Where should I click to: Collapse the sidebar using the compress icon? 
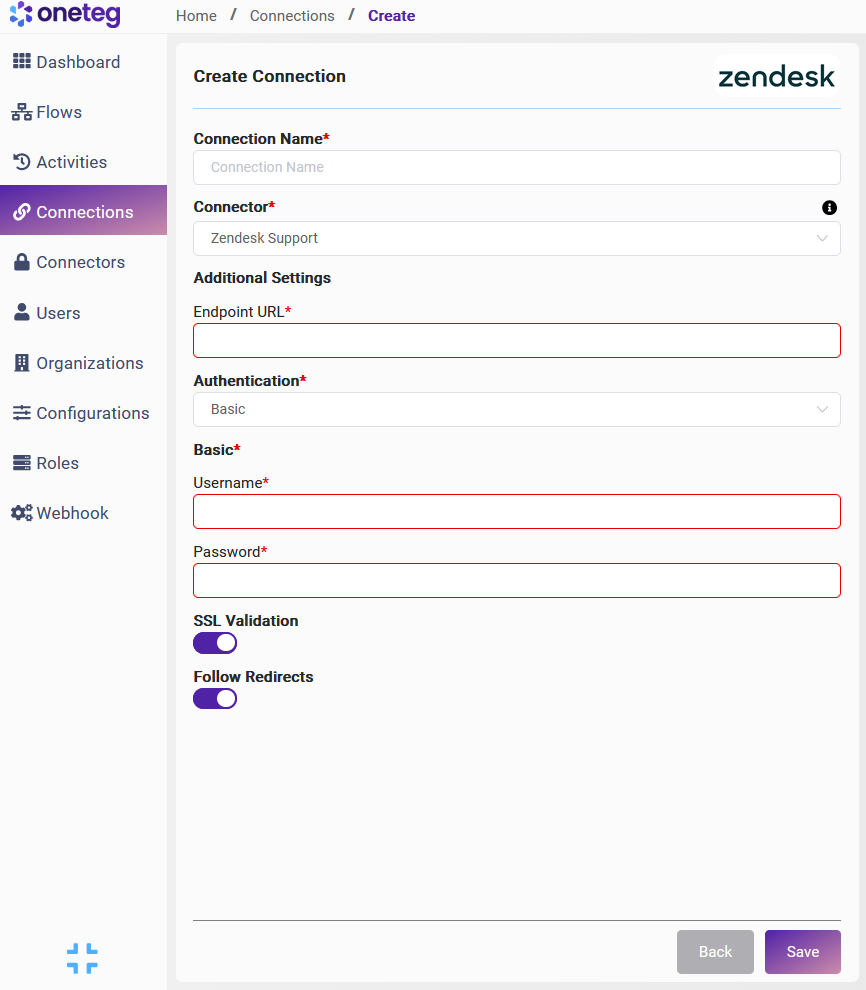click(82, 958)
